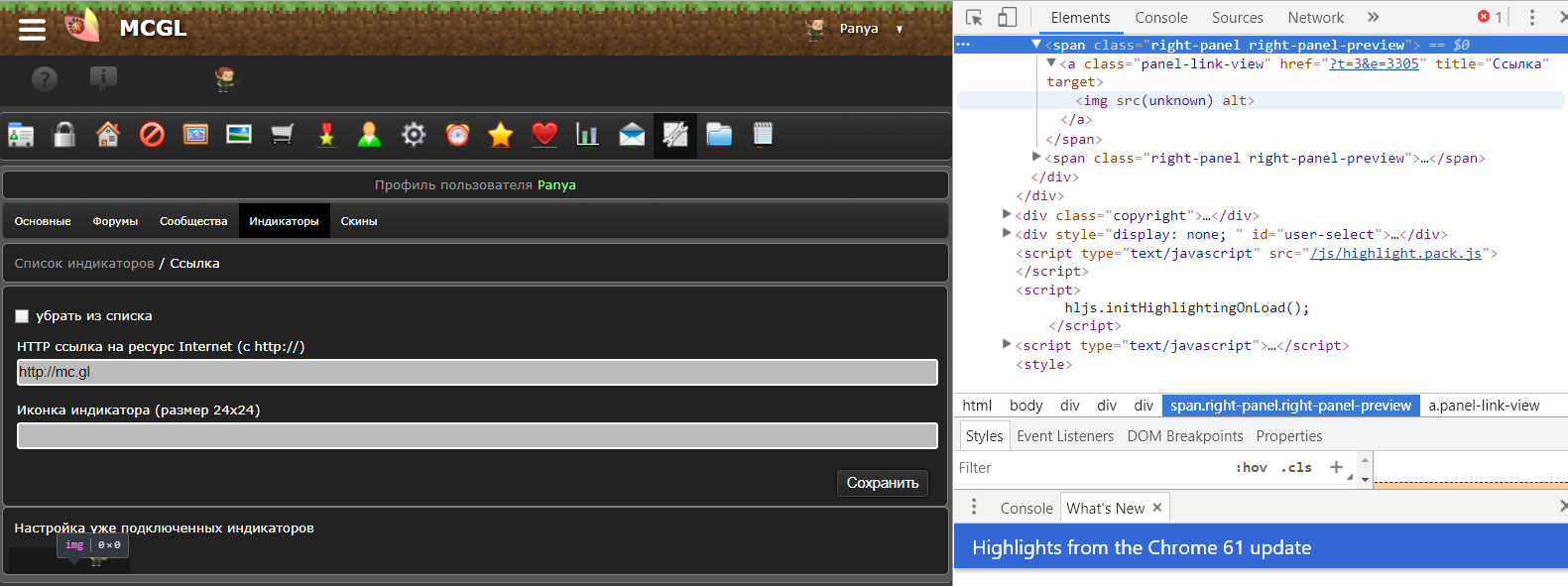Viewport: 1568px width, 586px height.
Task: Expand the second right-panel-preview span node
Action: [x=1036, y=157]
